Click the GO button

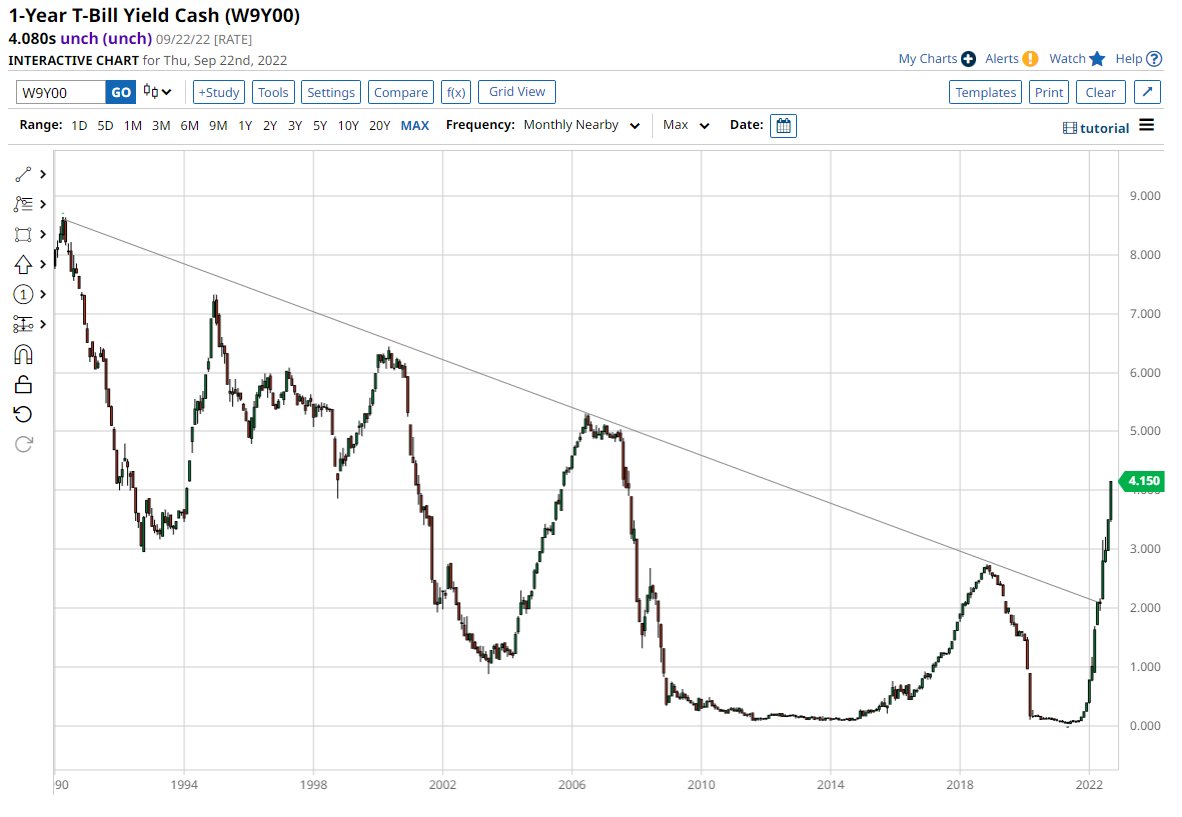click(121, 92)
